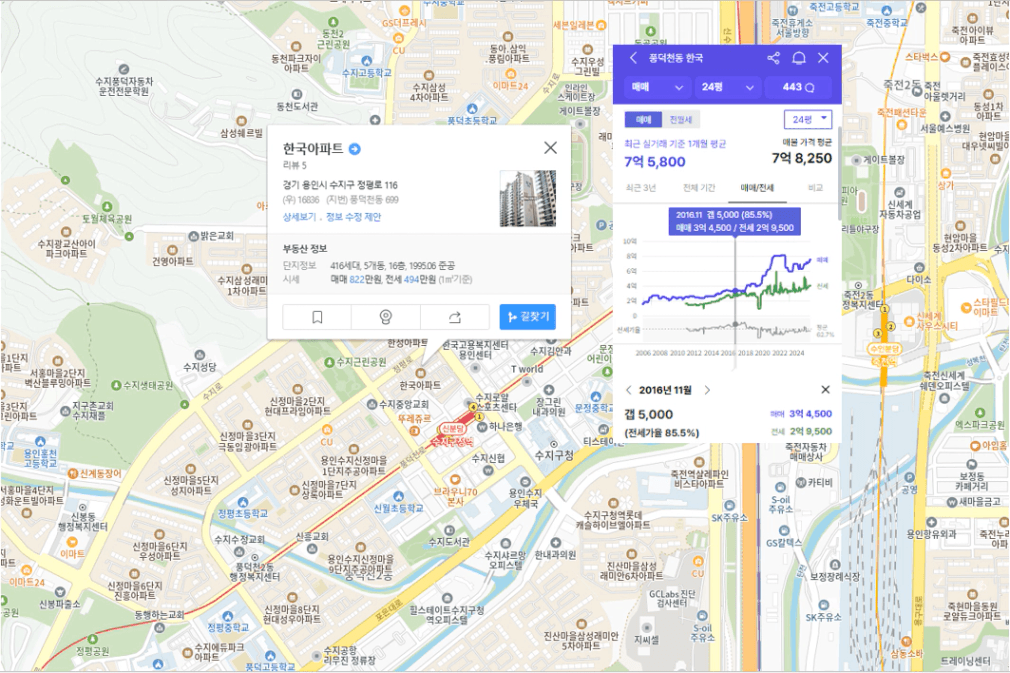Switch to 전월세 toggle option
Image resolution: width=1010 pixels, height=673 pixels.
[681, 119]
